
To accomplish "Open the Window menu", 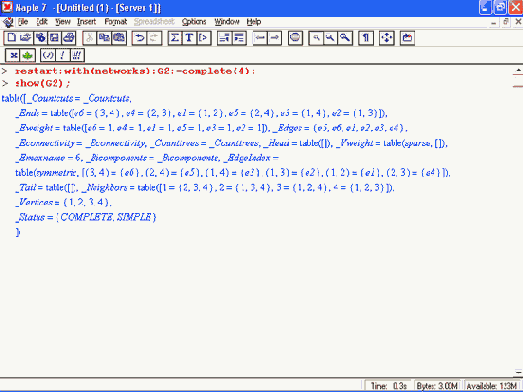I will click(x=227, y=22).
